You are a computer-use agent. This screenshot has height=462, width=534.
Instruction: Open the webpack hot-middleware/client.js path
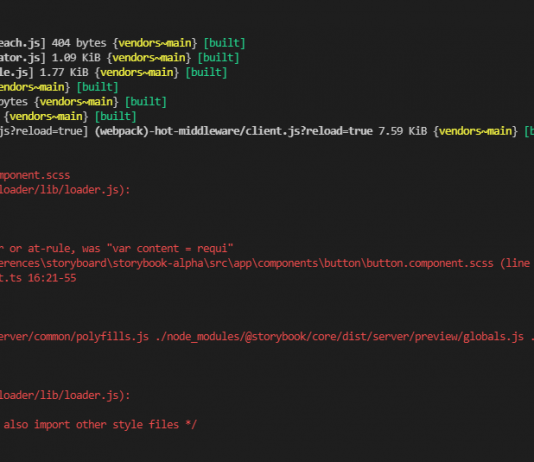[x=234, y=131]
